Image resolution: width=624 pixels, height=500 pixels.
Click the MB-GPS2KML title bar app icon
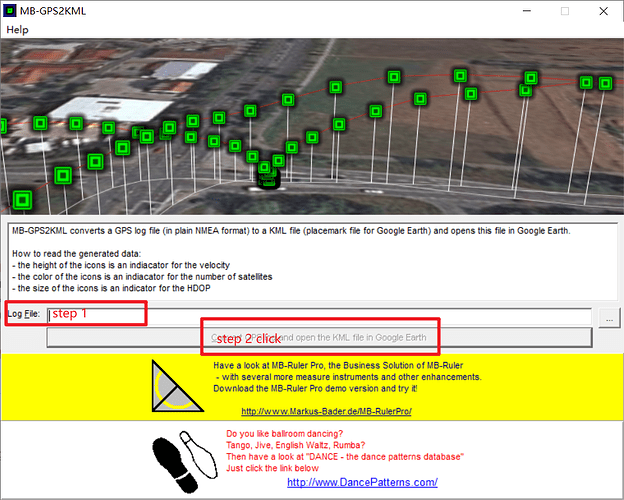[x=13, y=11]
